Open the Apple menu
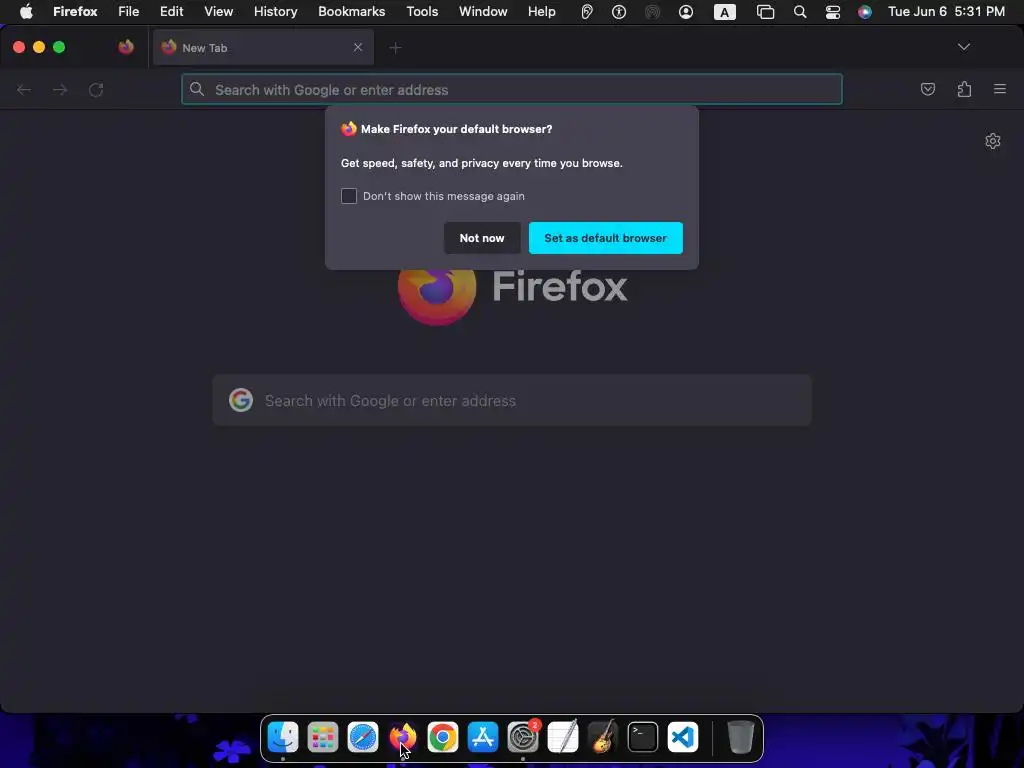This screenshot has height=768, width=1024. (26, 11)
